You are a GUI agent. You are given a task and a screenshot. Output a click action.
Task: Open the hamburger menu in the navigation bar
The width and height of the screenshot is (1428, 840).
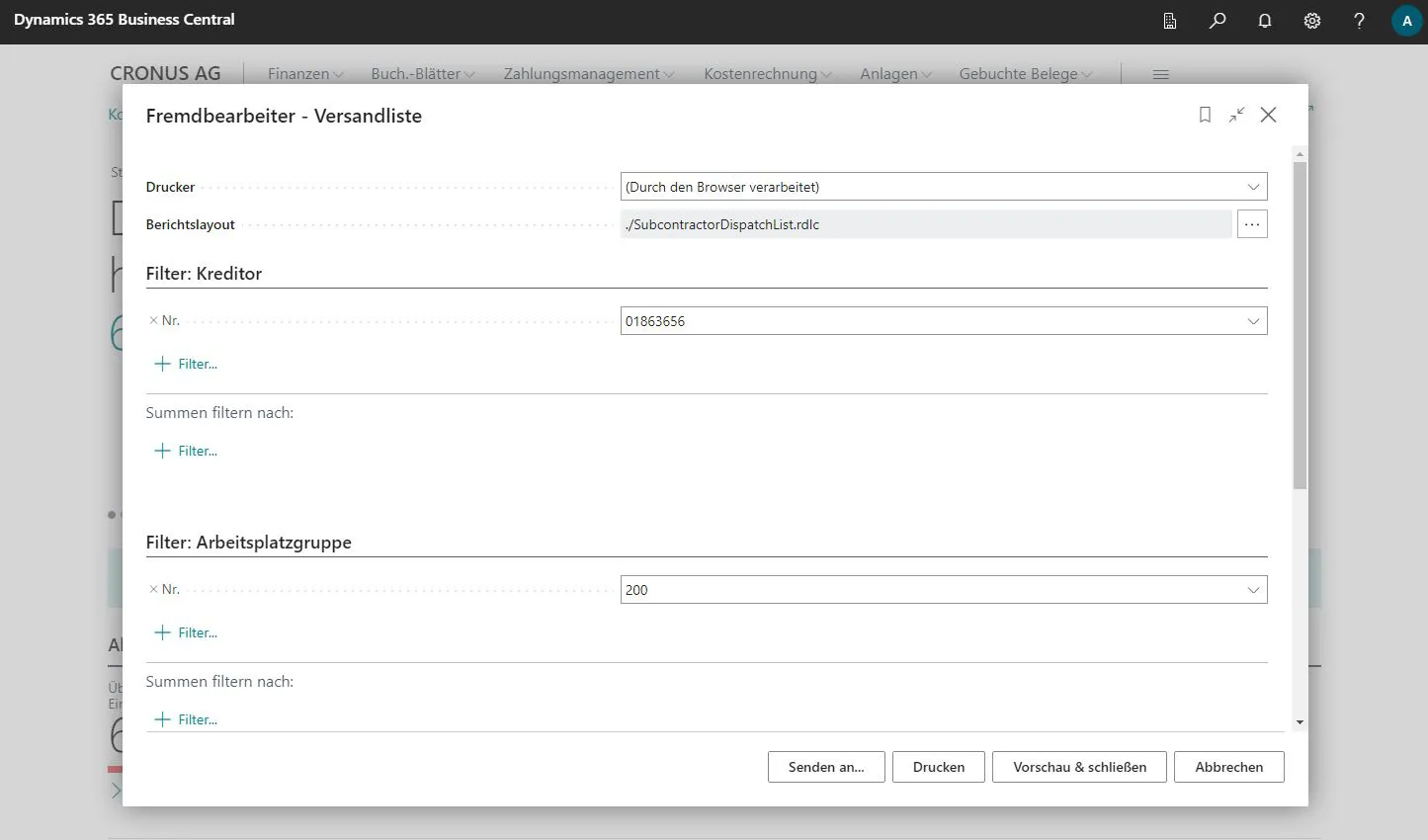1161,74
